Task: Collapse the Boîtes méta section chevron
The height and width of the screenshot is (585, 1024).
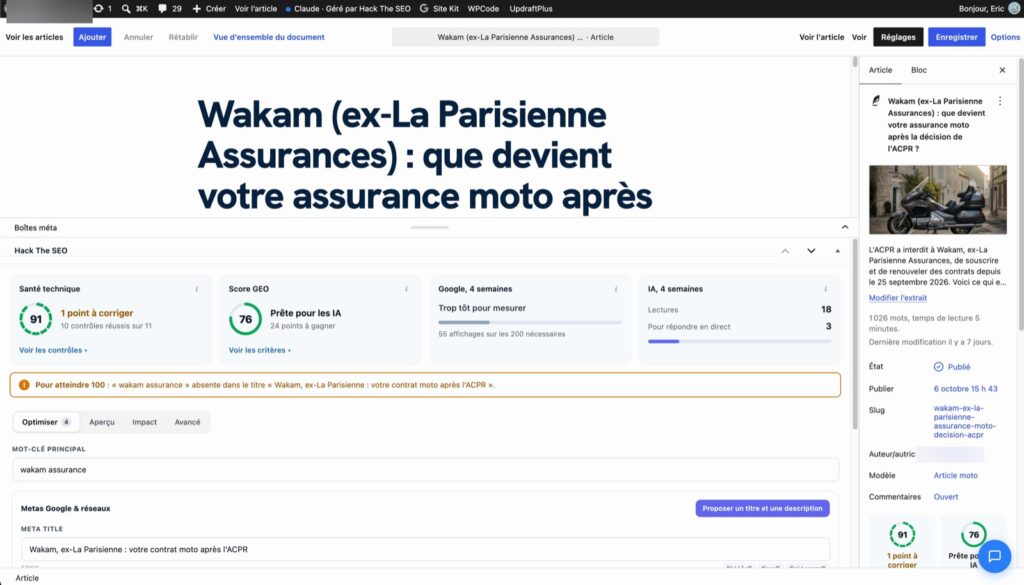Action: [845, 227]
